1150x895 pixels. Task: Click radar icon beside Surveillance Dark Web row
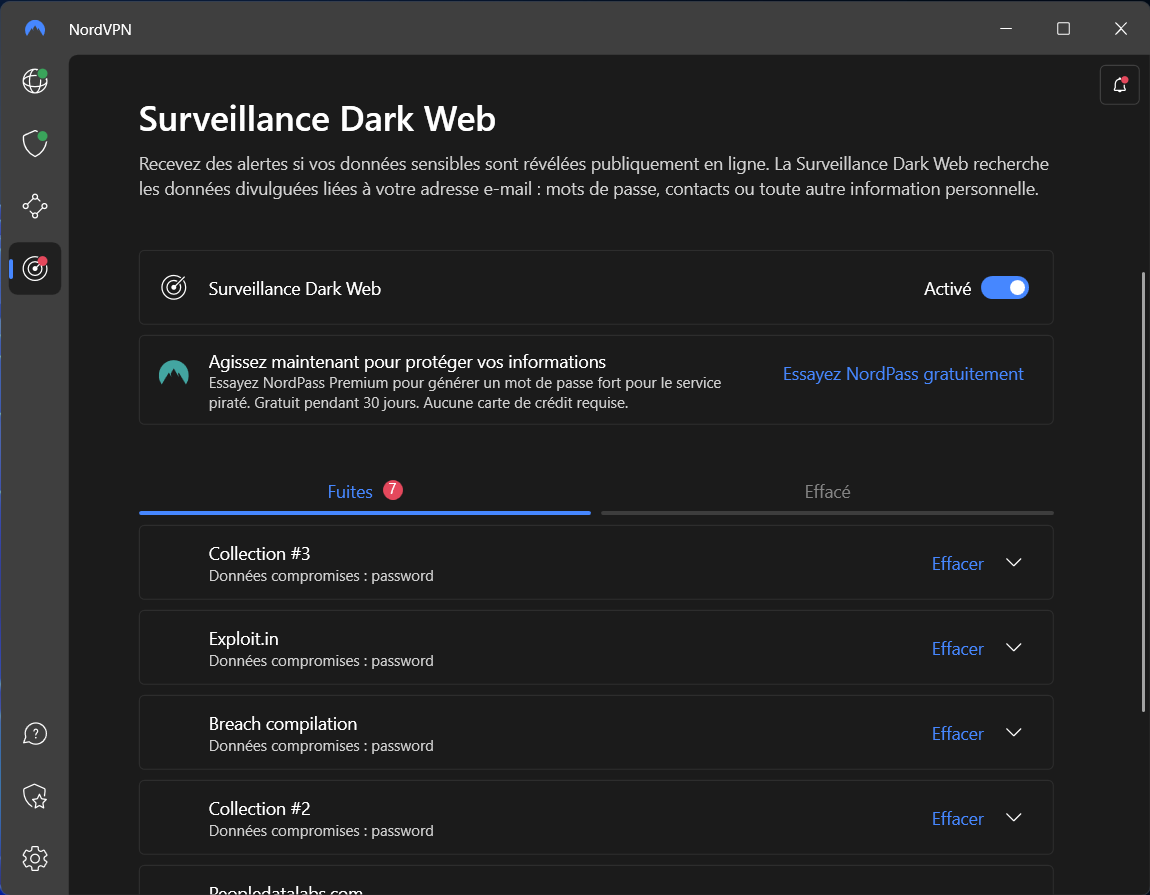coord(174,288)
